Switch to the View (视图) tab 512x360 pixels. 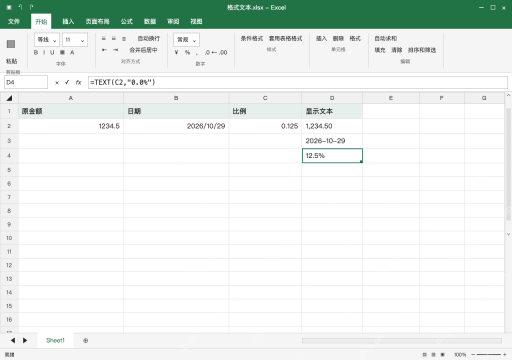[x=196, y=21]
